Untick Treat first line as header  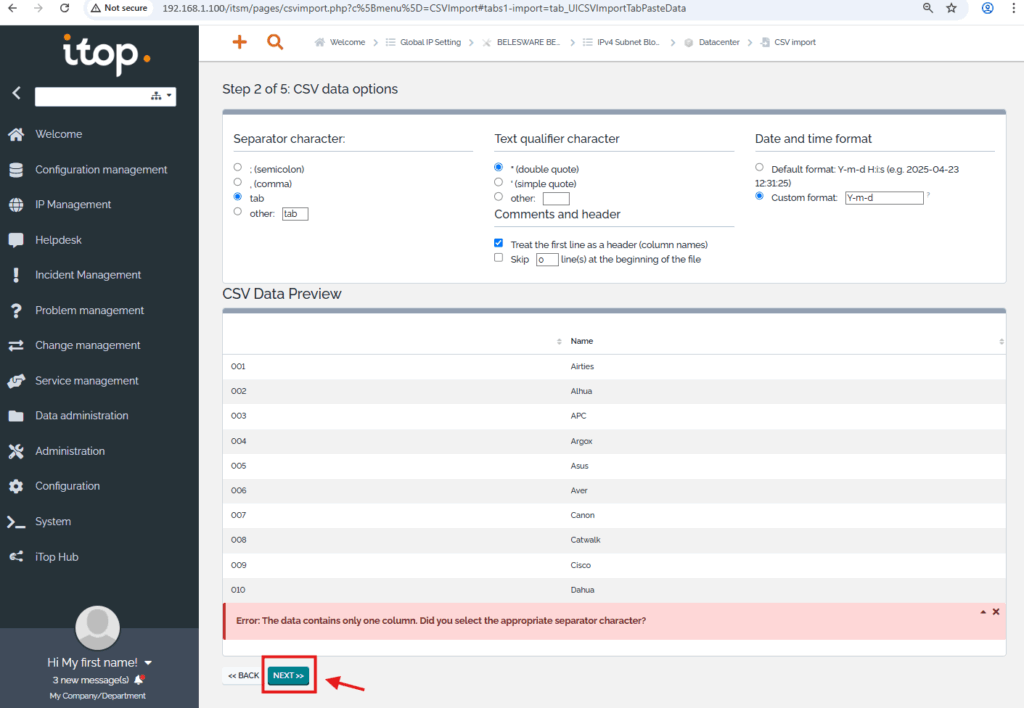(x=499, y=243)
